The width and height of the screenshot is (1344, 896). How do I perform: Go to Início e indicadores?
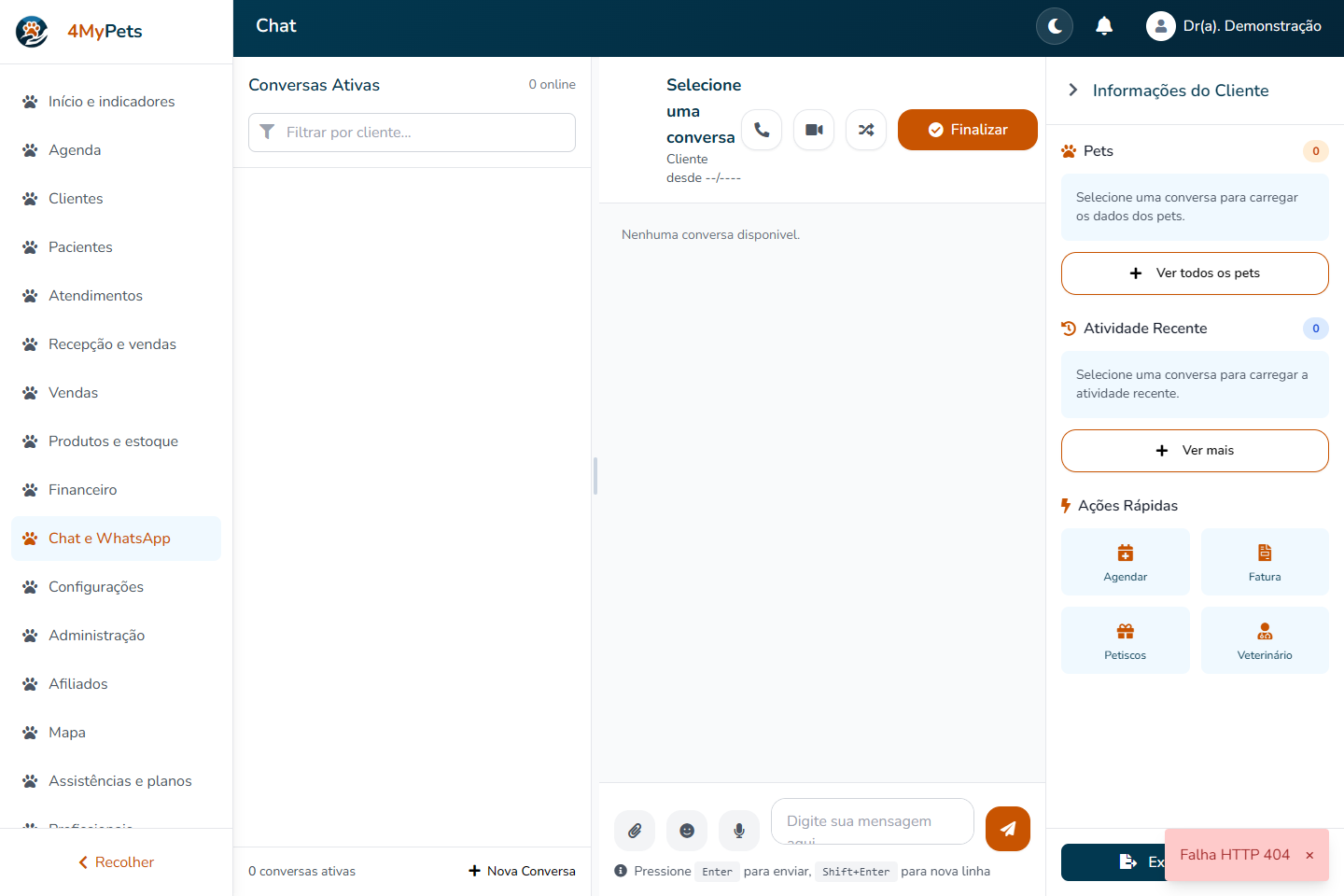pos(116,102)
